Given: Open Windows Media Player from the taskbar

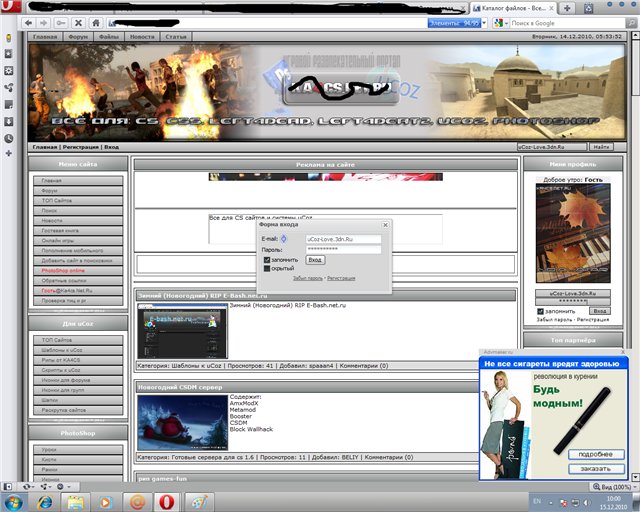Looking at the screenshot, I should pos(106,502).
